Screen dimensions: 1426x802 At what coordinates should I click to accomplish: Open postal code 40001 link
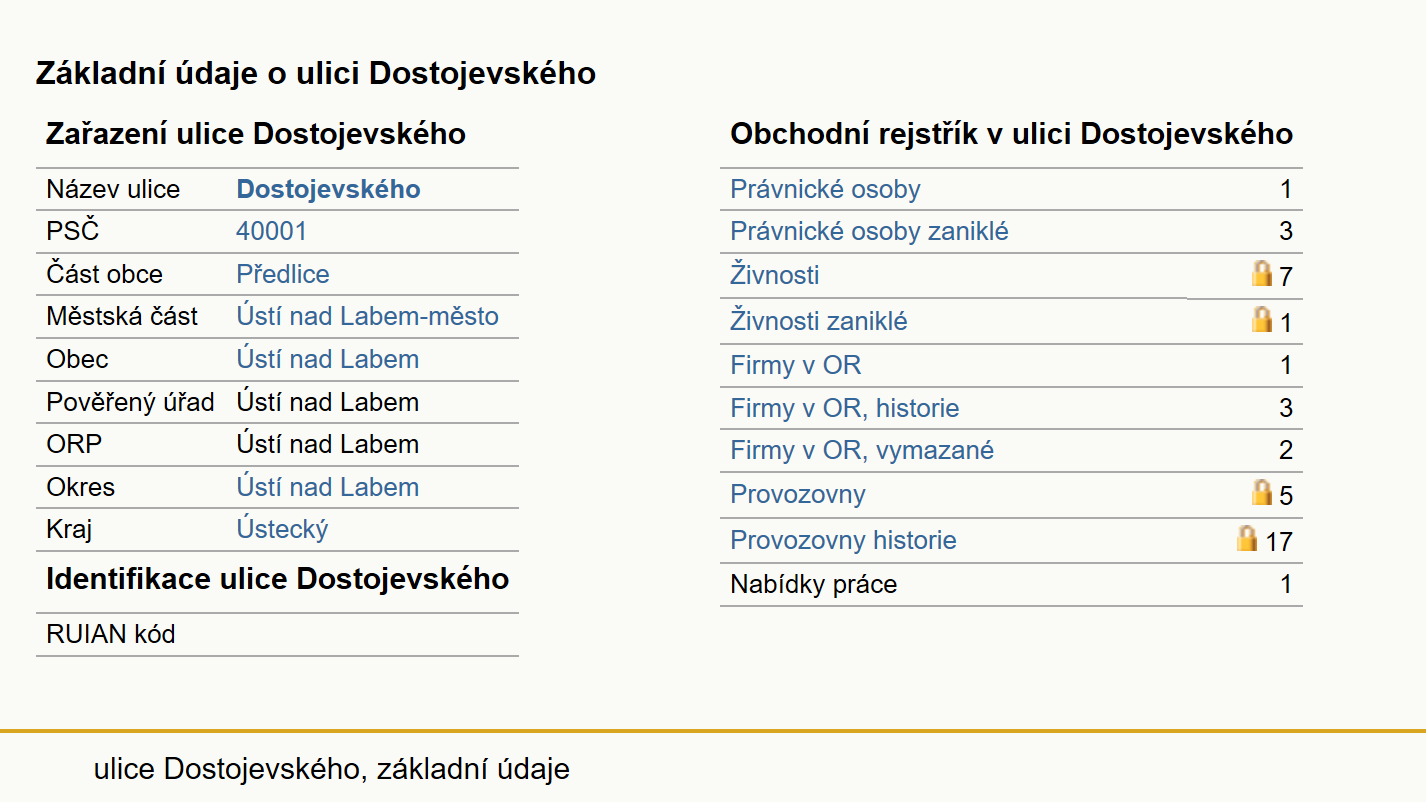point(271,231)
